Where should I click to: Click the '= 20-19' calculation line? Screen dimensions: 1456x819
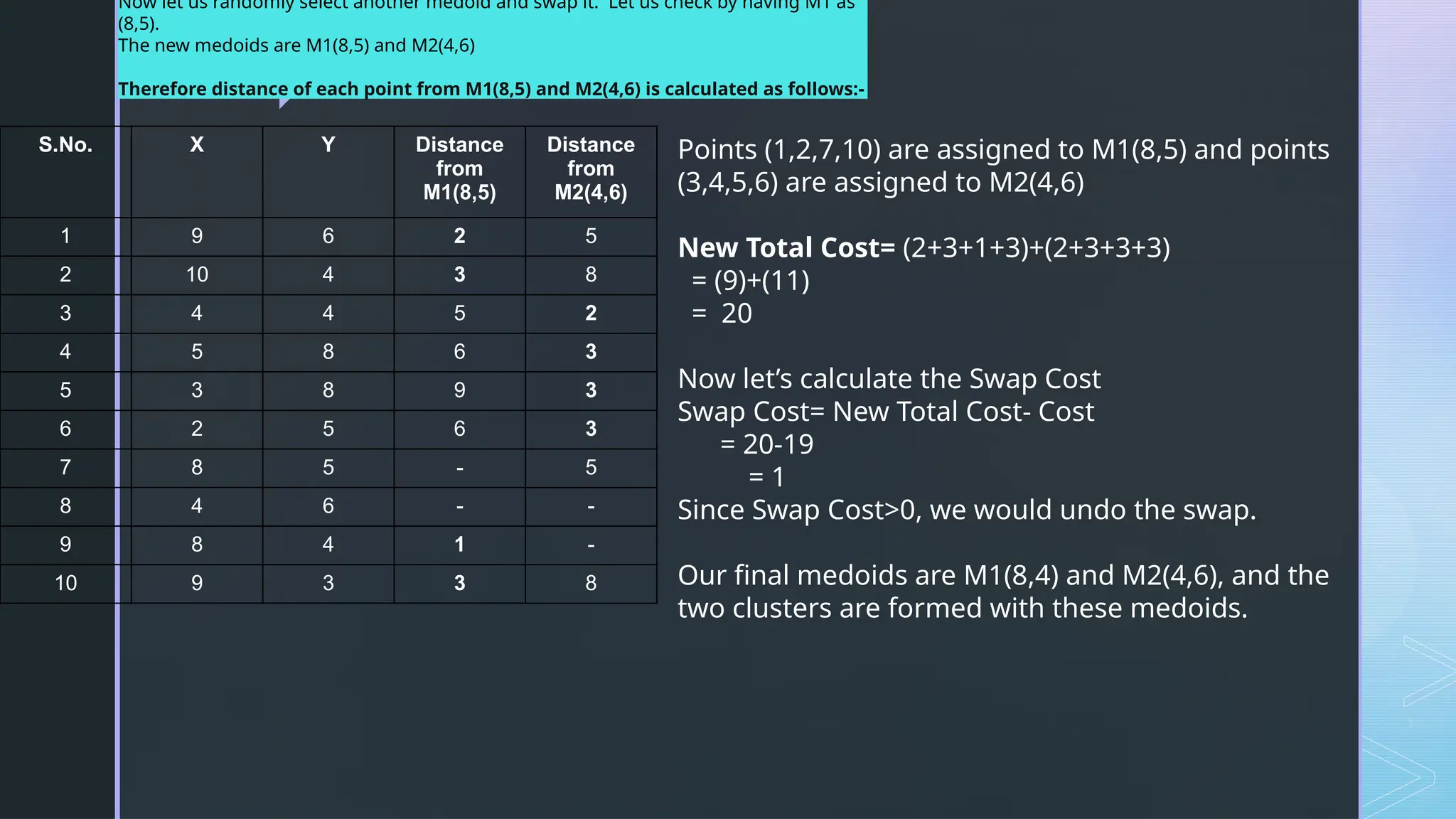[766, 444]
